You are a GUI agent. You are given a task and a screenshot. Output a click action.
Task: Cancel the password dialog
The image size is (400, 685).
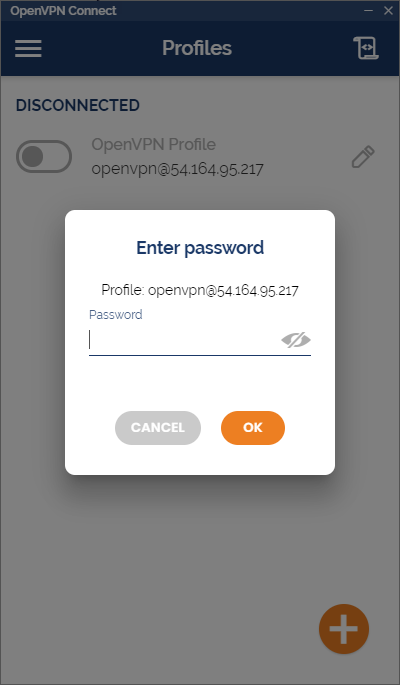(x=158, y=428)
